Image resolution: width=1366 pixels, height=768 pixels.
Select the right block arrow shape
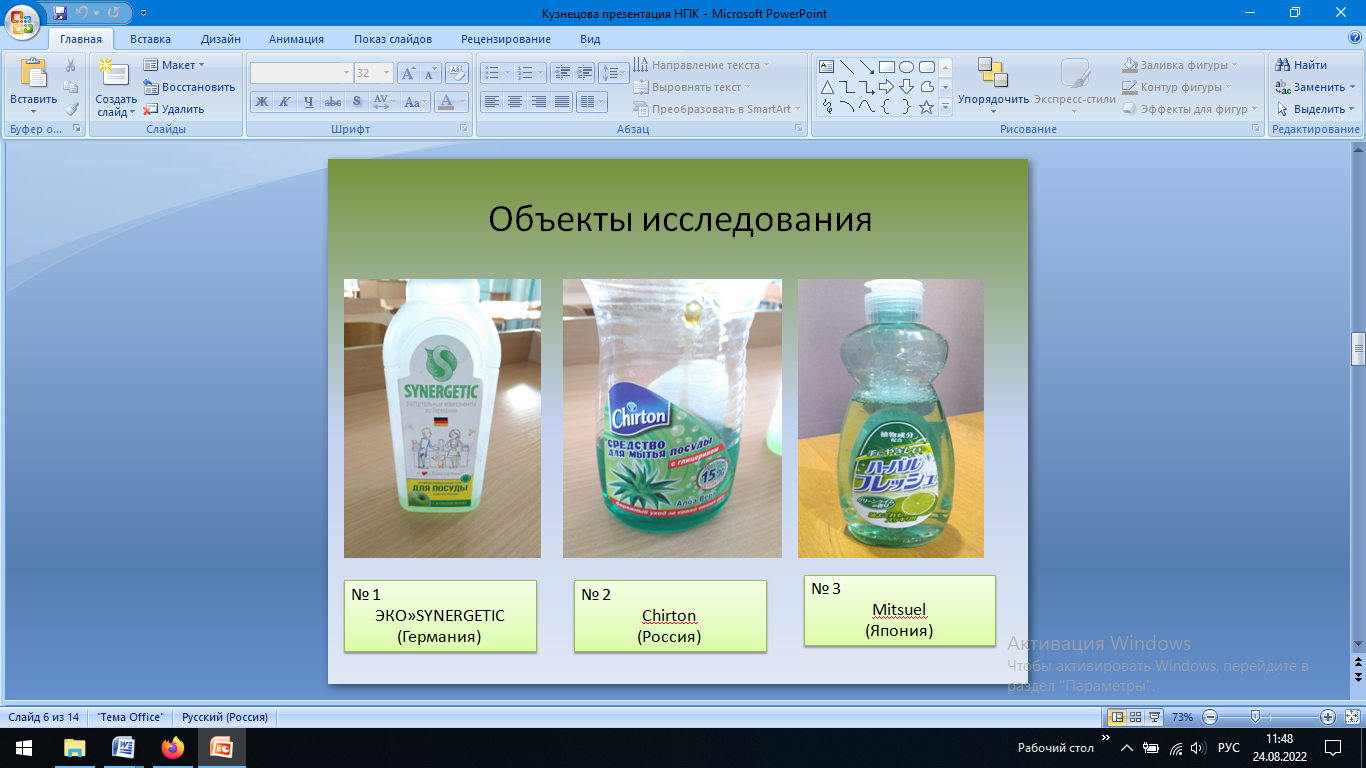(886, 87)
